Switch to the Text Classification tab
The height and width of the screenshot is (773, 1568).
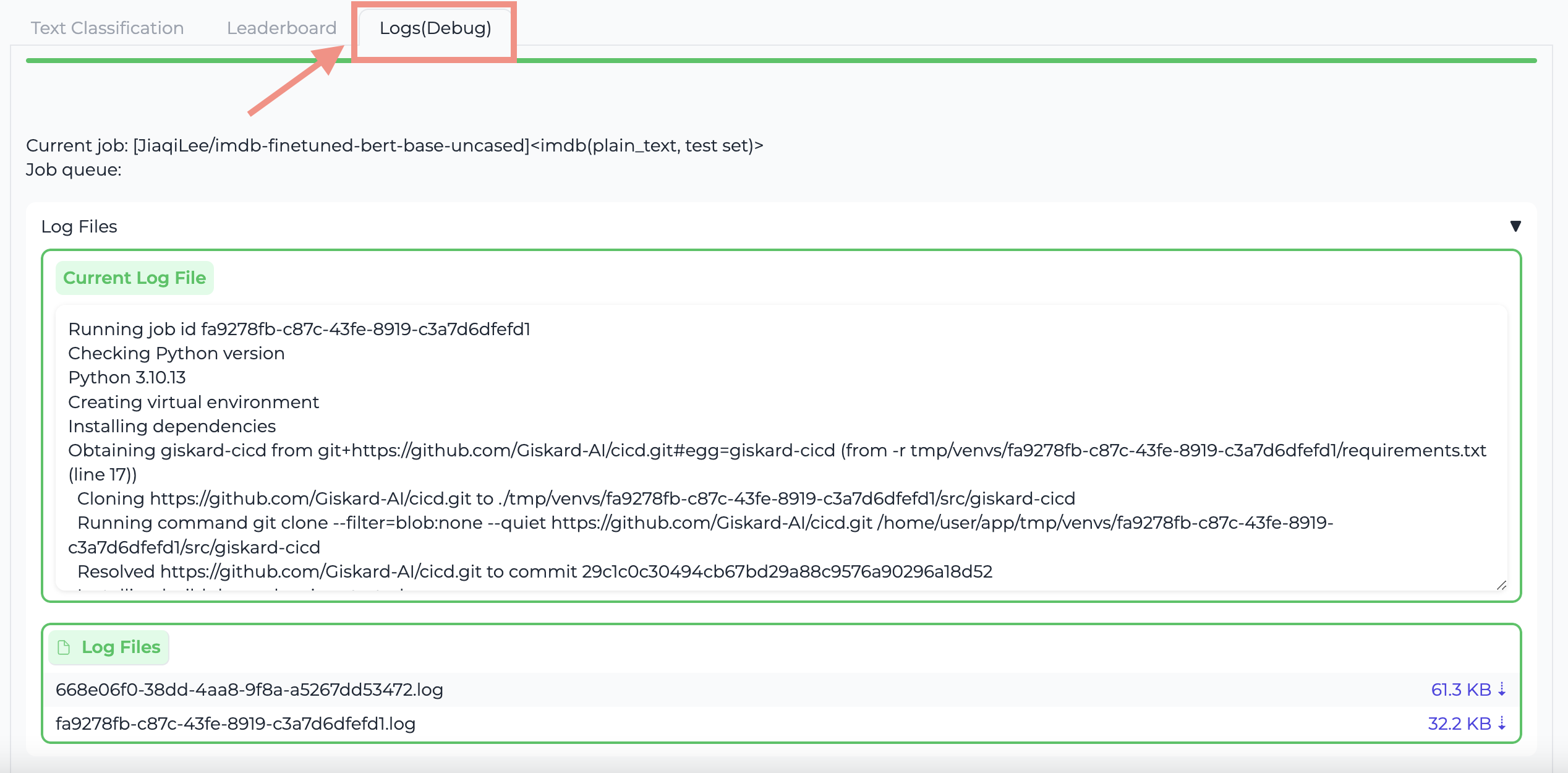pyautogui.click(x=108, y=28)
